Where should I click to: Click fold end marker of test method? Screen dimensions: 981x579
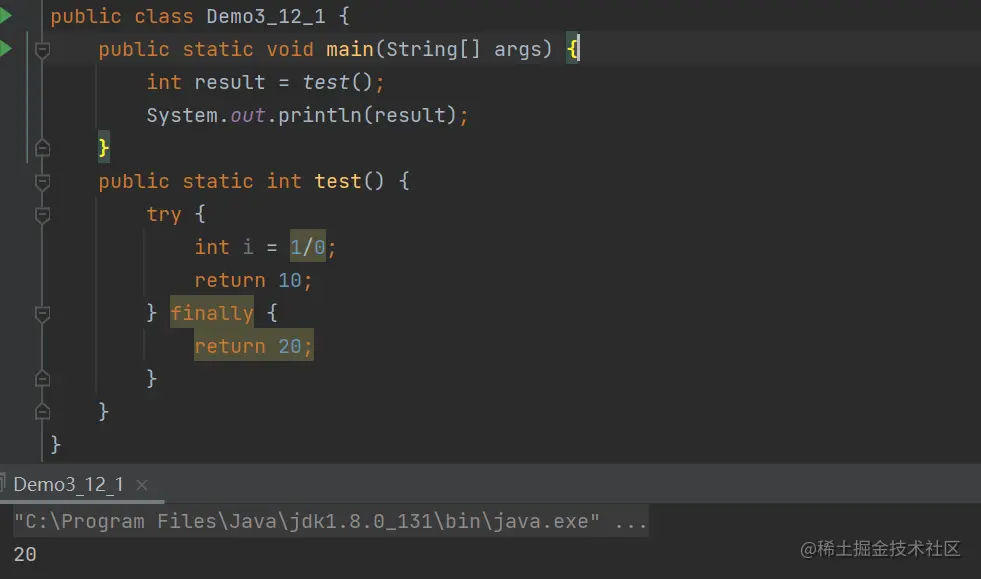(x=43, y=411)
